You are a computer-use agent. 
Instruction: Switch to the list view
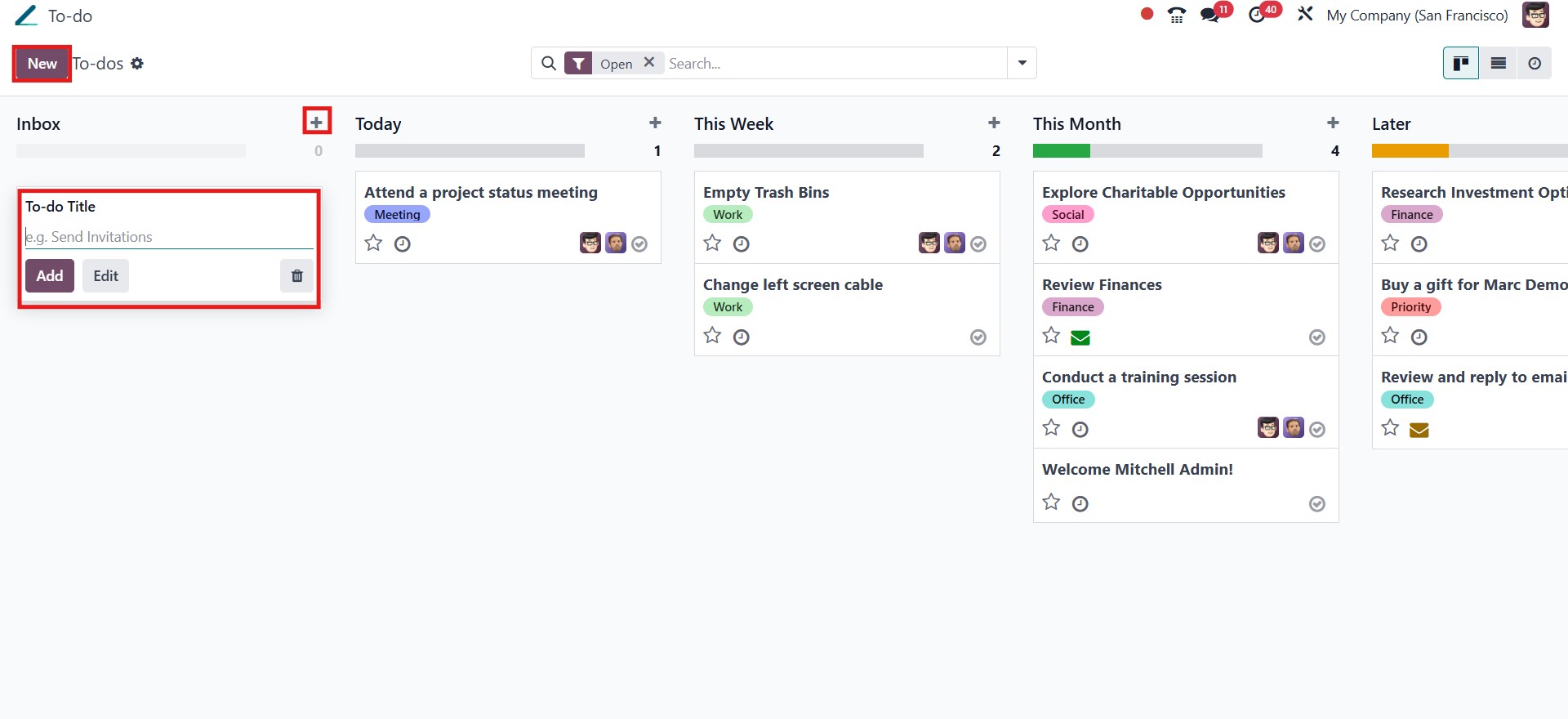coord(1498,64)
